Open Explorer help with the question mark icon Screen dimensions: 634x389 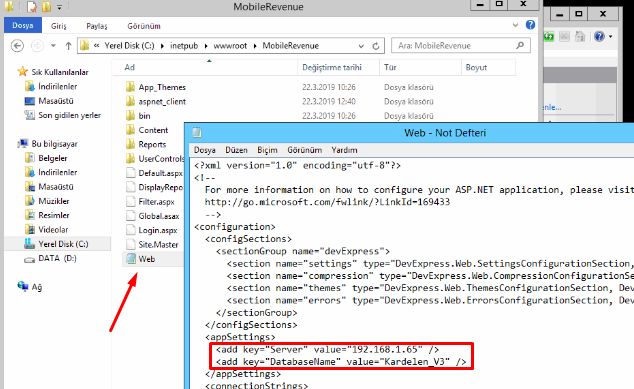(530, 25)
